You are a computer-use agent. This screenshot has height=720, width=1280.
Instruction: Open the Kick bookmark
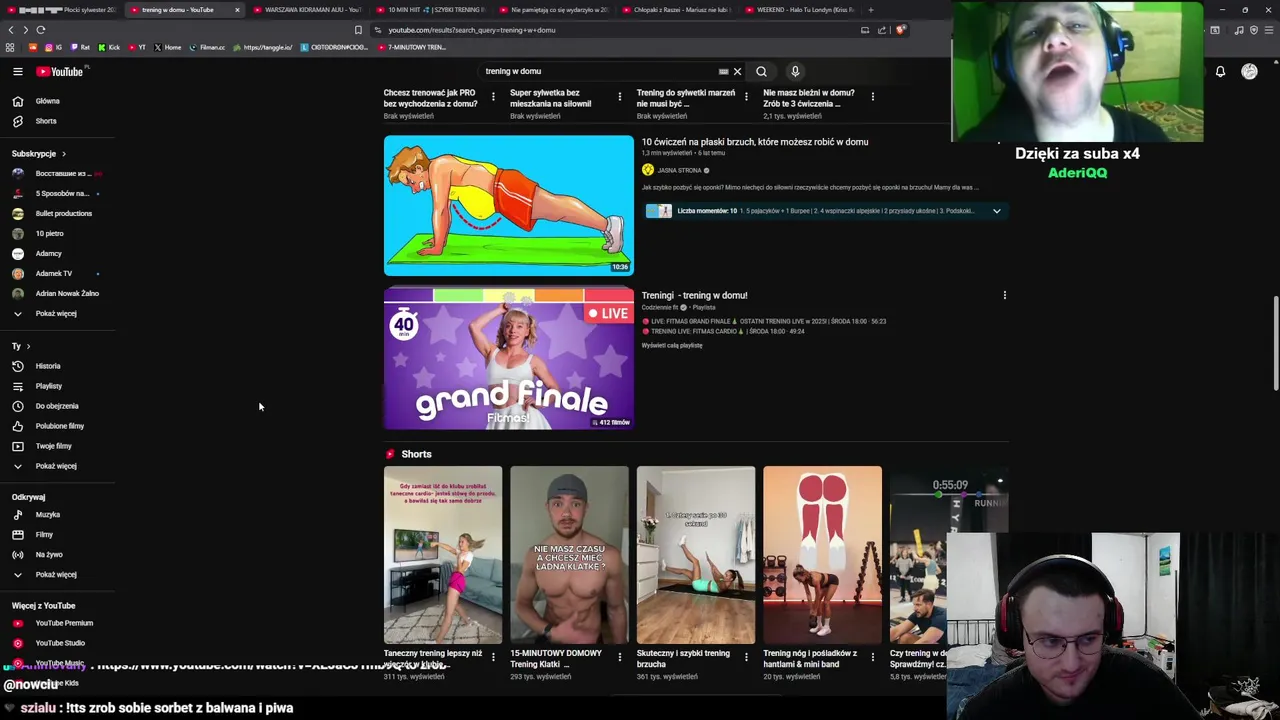(109, 47)
